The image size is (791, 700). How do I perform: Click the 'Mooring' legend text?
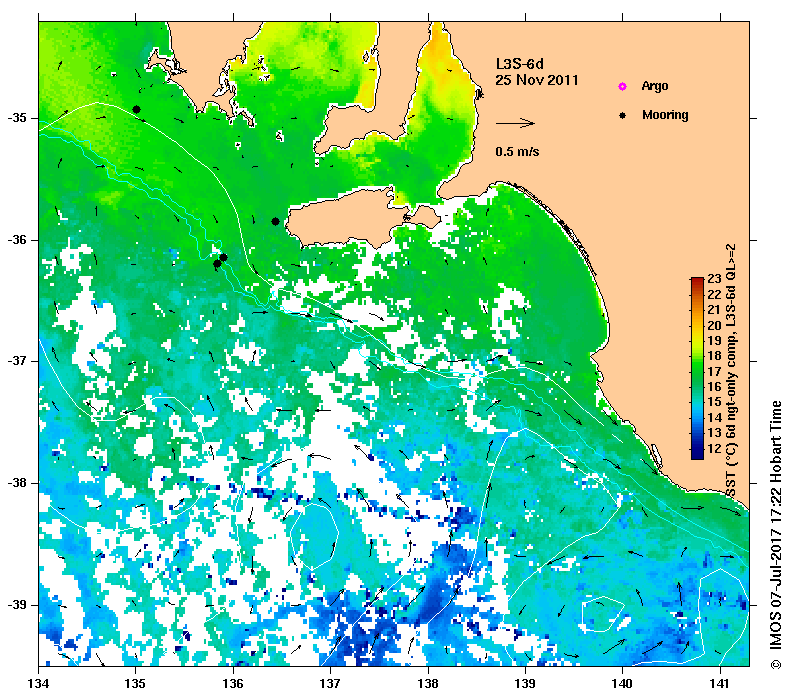pyautogui.click(x=665, y=115)
